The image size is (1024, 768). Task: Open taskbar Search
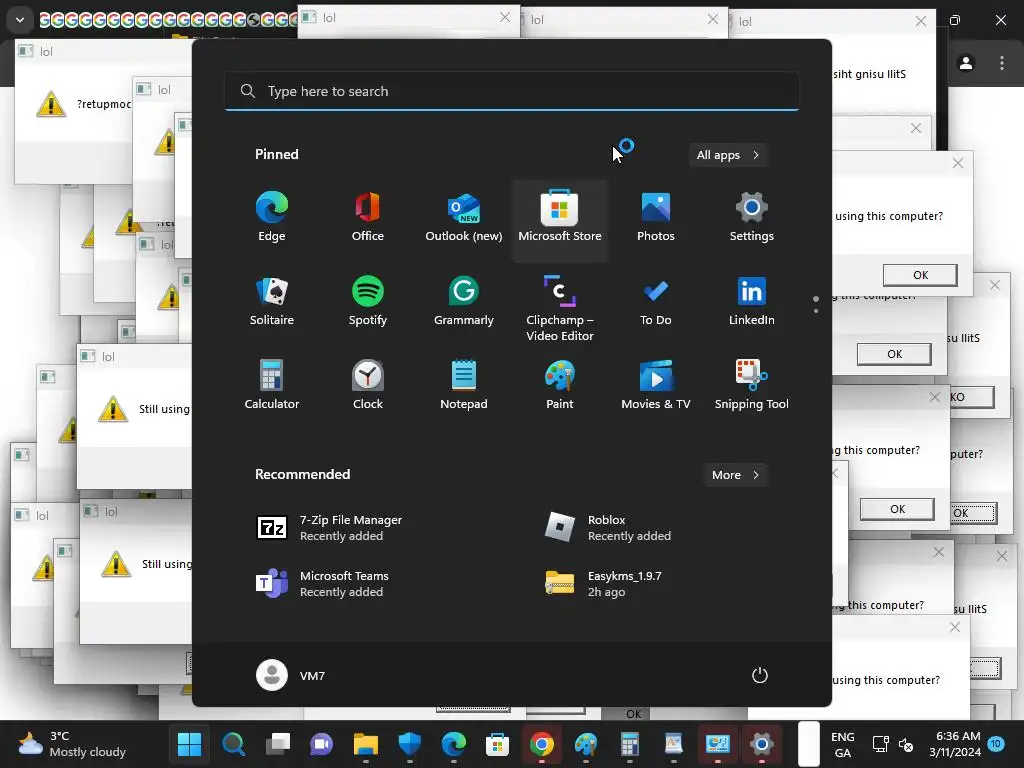click(233, 744)
